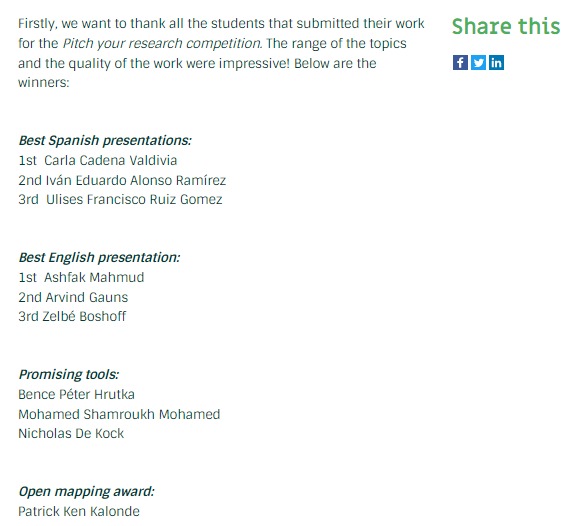Click Mohamed Shamroukh Mohamed
The height and width of the screenshot is (526, 573).
point(119,414)
